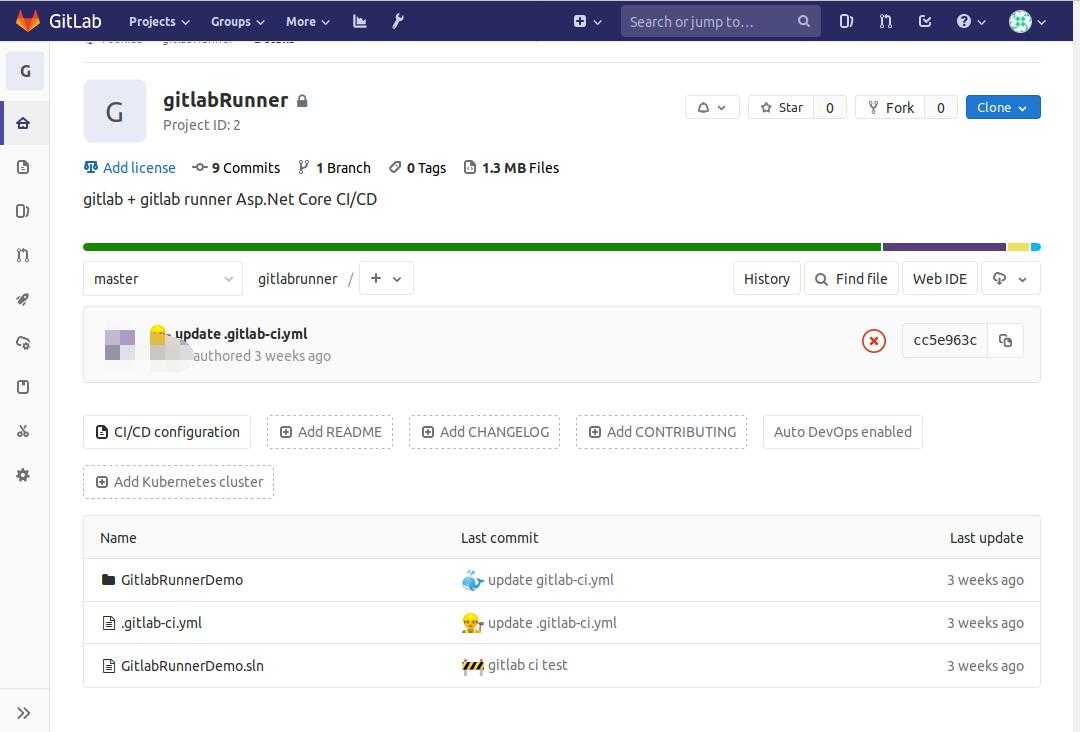Open the .gitlab-ci.yml file

tap(161, 623)
